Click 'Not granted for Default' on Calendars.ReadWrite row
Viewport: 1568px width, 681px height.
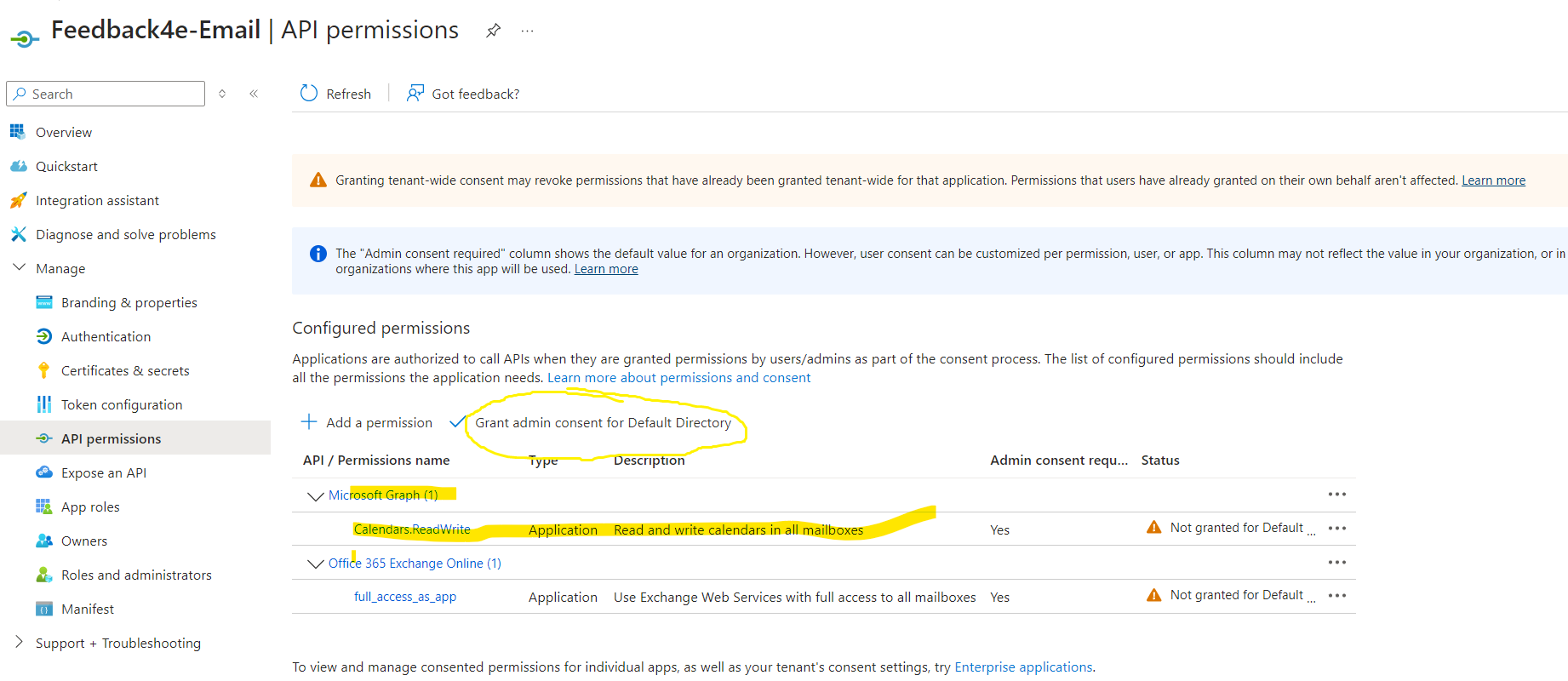pyautogui.click(x=1236, y=528)
